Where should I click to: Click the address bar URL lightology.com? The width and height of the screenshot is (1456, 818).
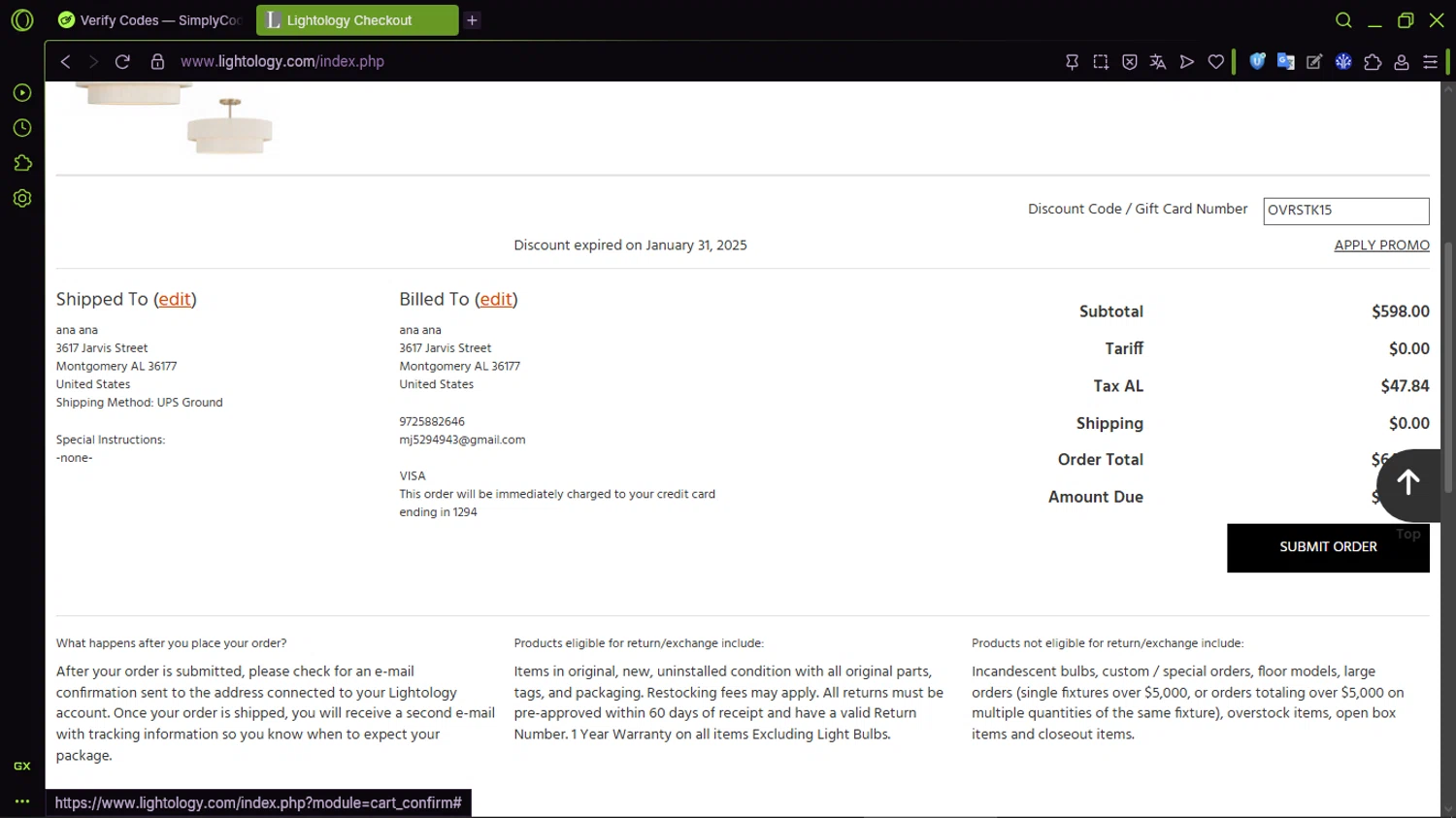tap(282, 61)
